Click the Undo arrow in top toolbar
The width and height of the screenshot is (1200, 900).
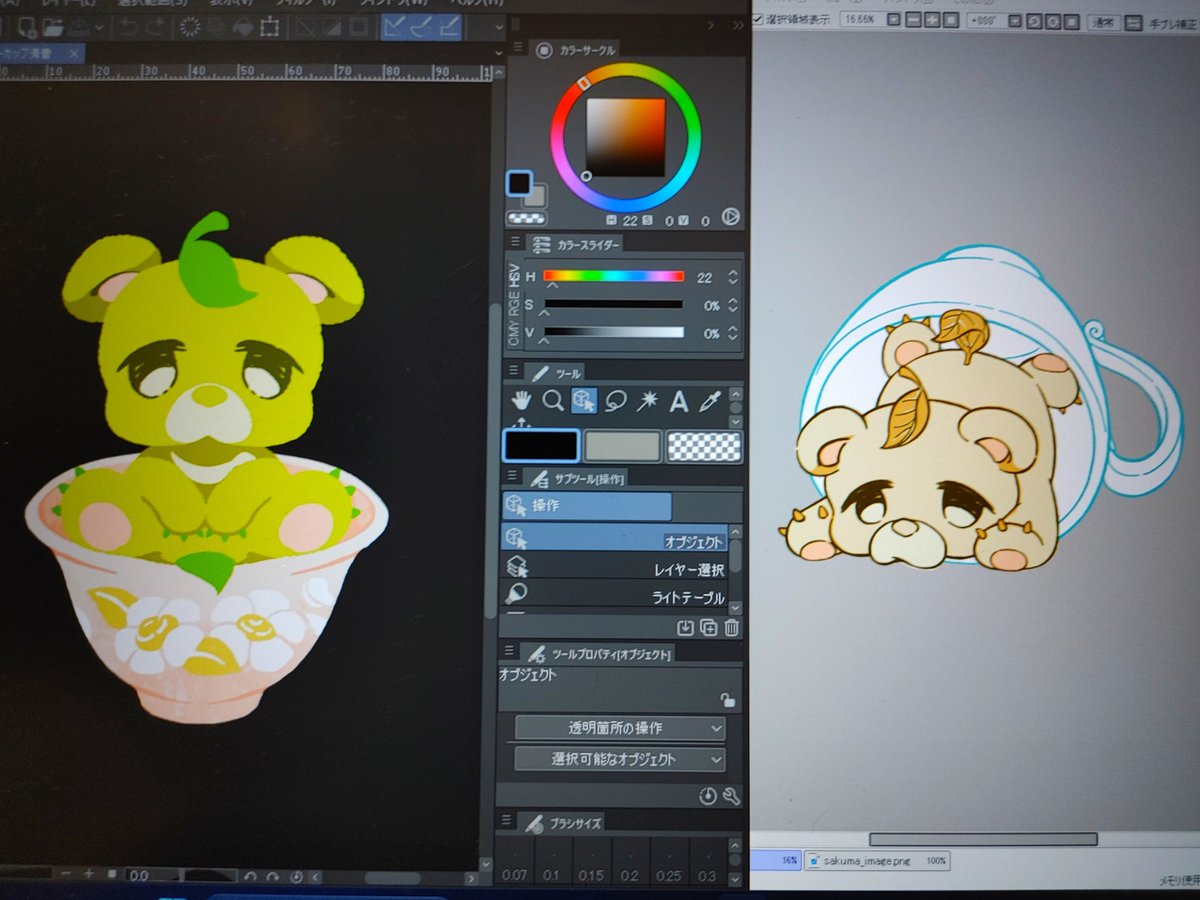129,27
